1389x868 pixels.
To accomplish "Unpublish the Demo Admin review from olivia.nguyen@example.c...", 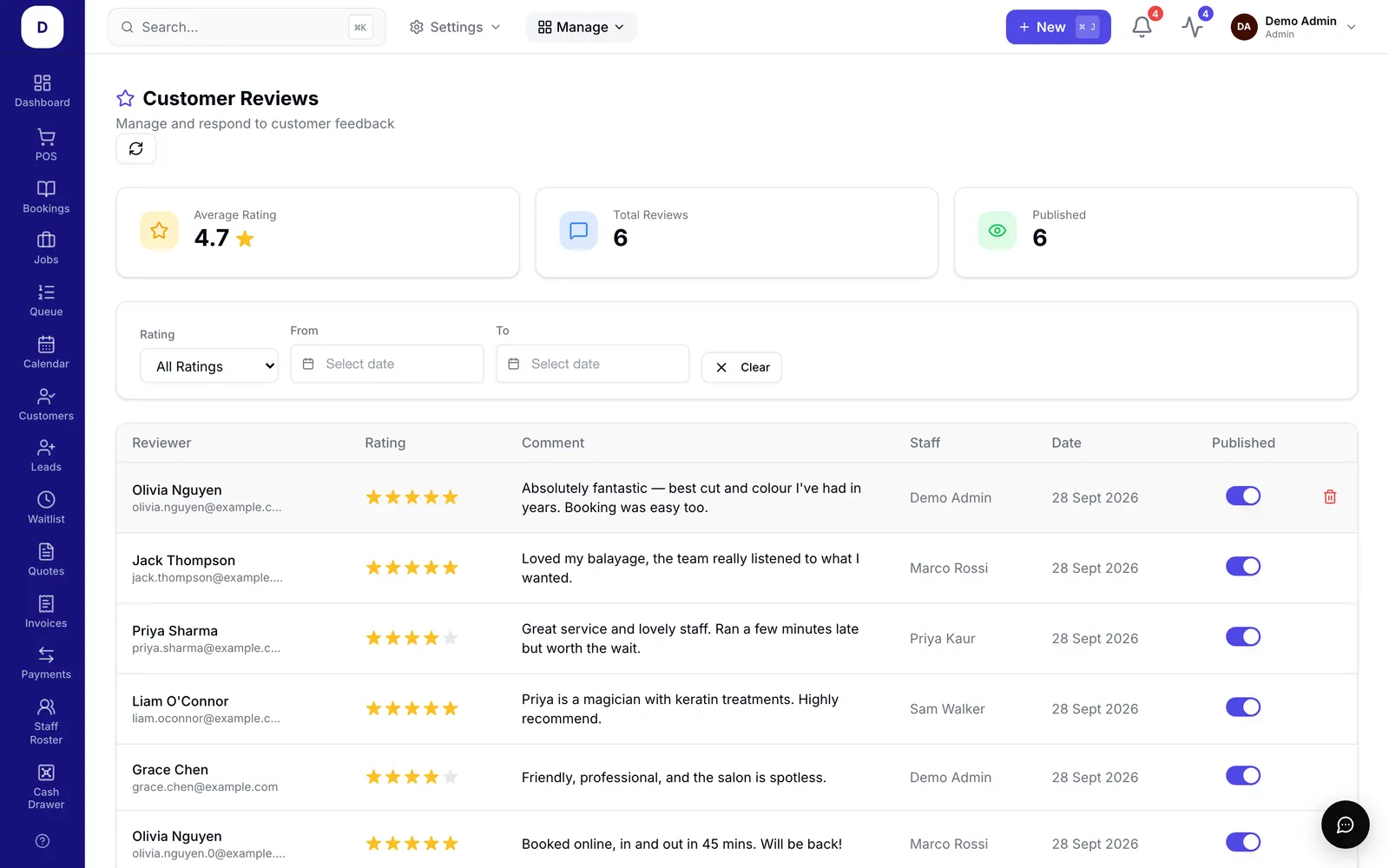I will pos(1242,496).
